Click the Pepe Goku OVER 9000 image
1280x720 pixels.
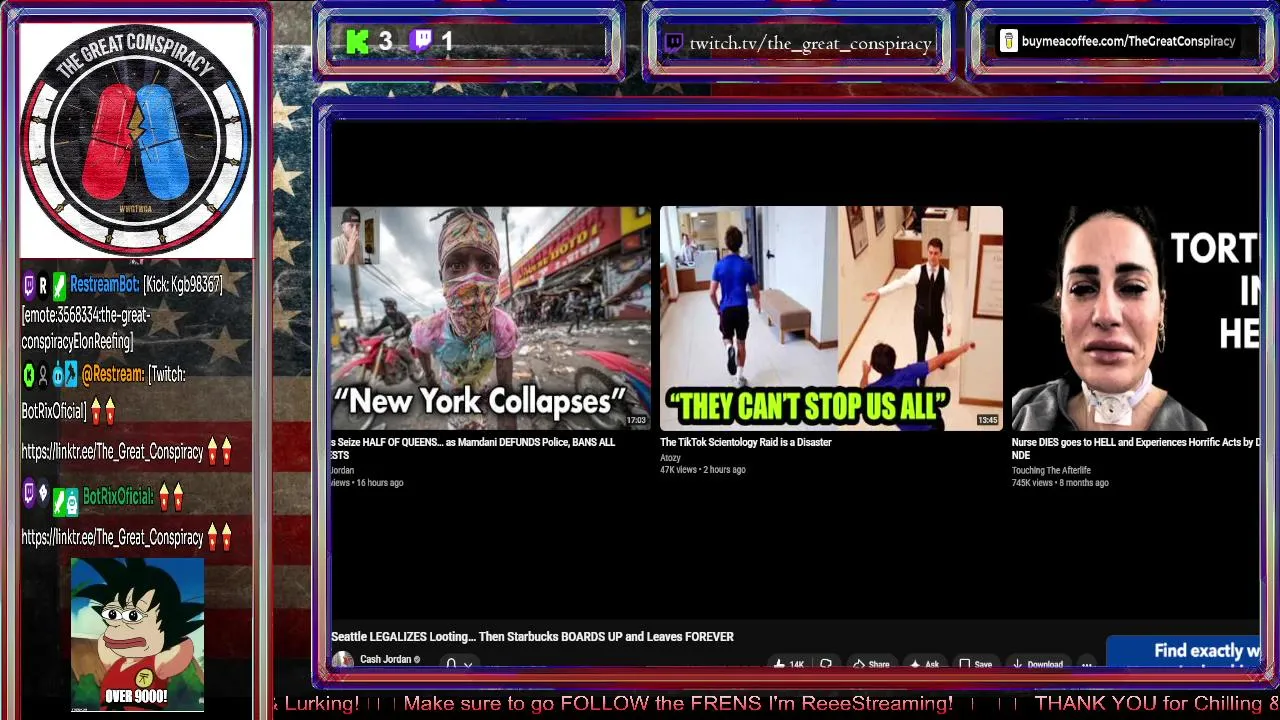pos(137,634)
